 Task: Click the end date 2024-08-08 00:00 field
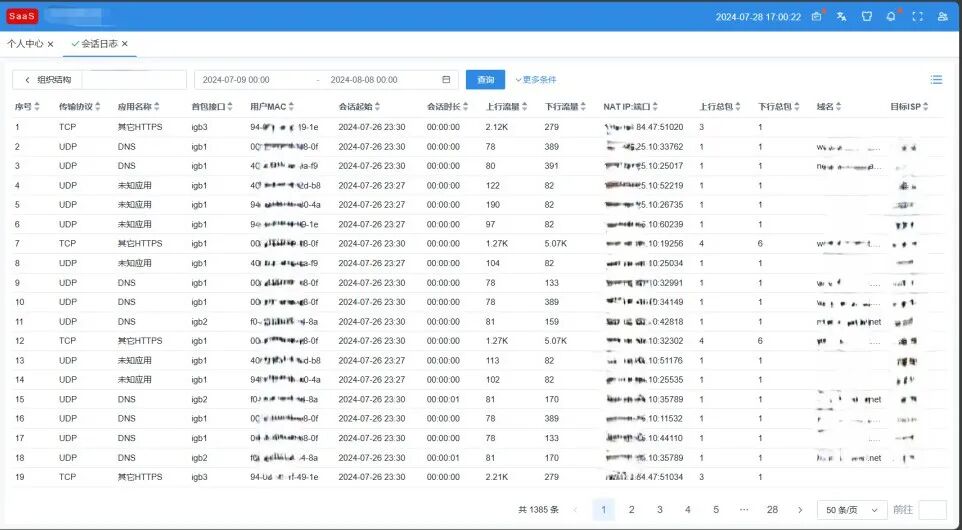point(364,80)
